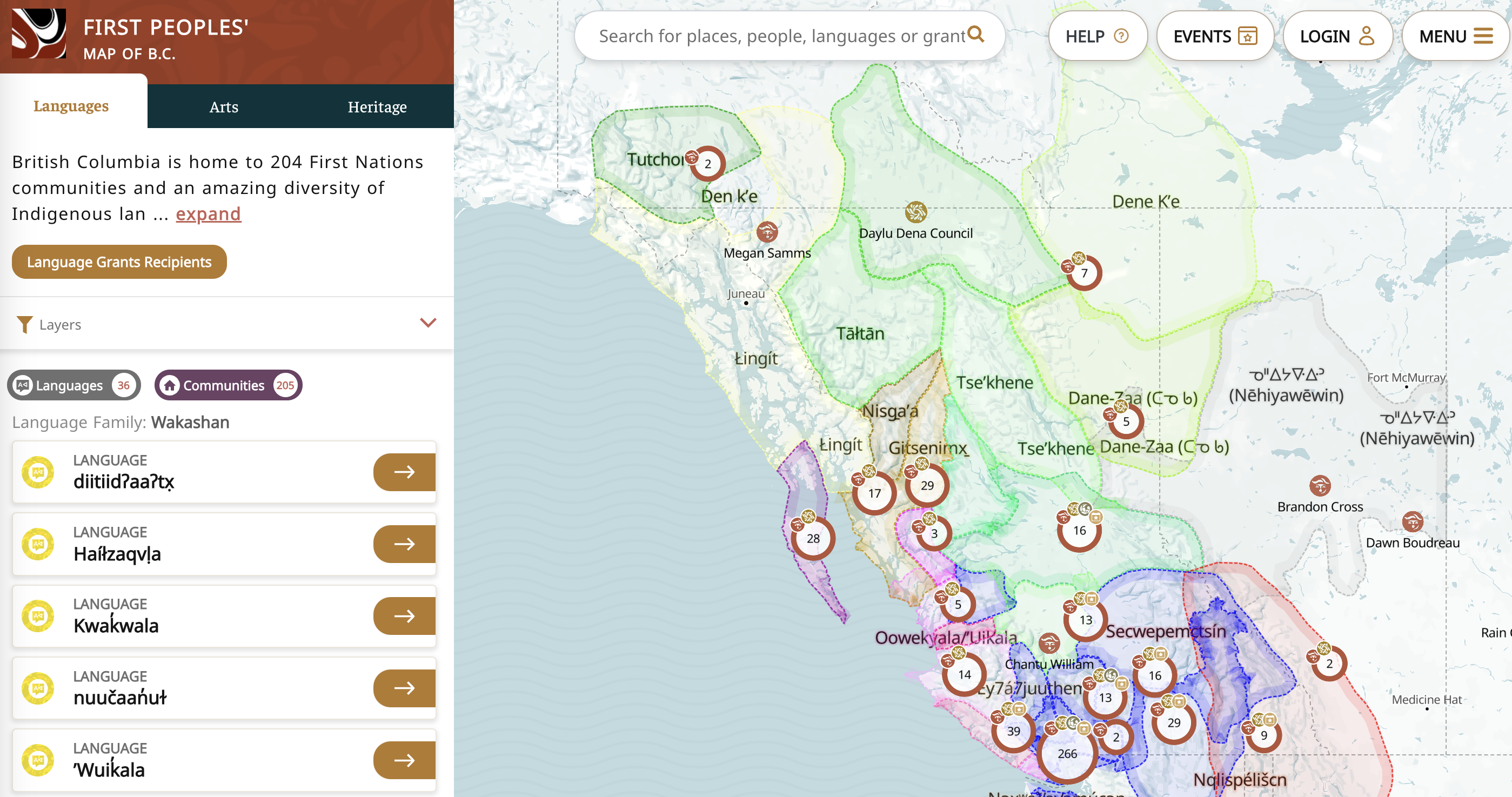Select the cluster marker showing 266

click(1067, 754)
